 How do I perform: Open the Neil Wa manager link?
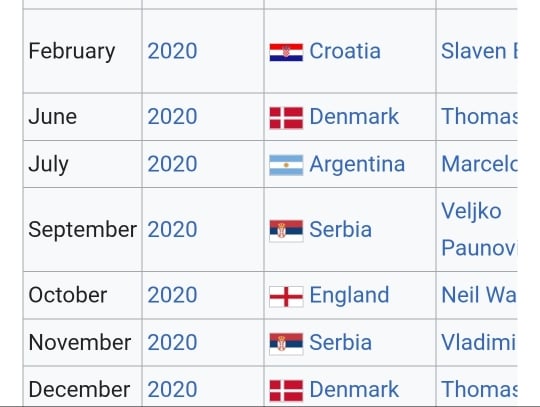tap(479, 295)
